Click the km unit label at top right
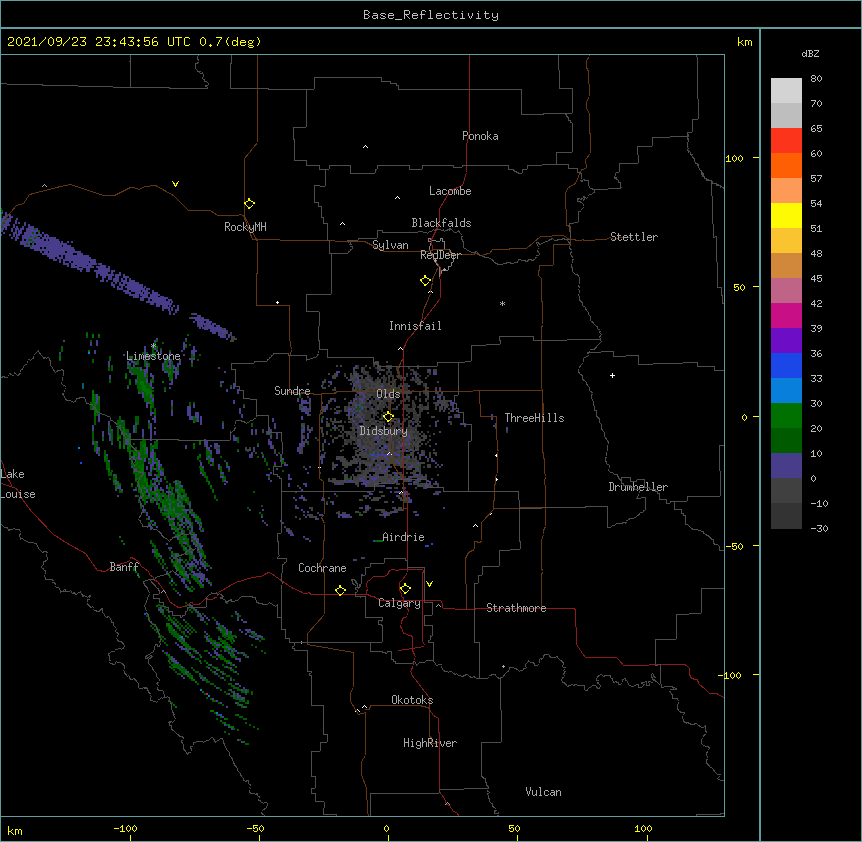 coord(744,42)
